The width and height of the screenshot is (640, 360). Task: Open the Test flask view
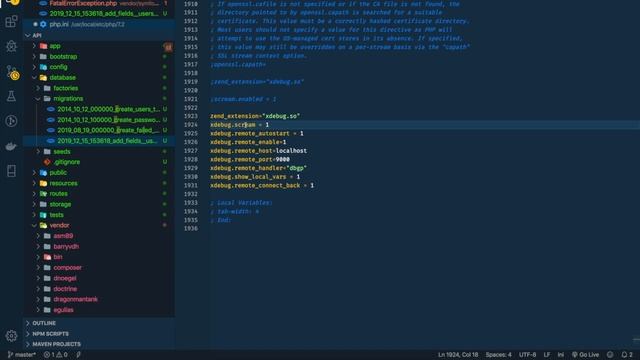click(11, 96)
